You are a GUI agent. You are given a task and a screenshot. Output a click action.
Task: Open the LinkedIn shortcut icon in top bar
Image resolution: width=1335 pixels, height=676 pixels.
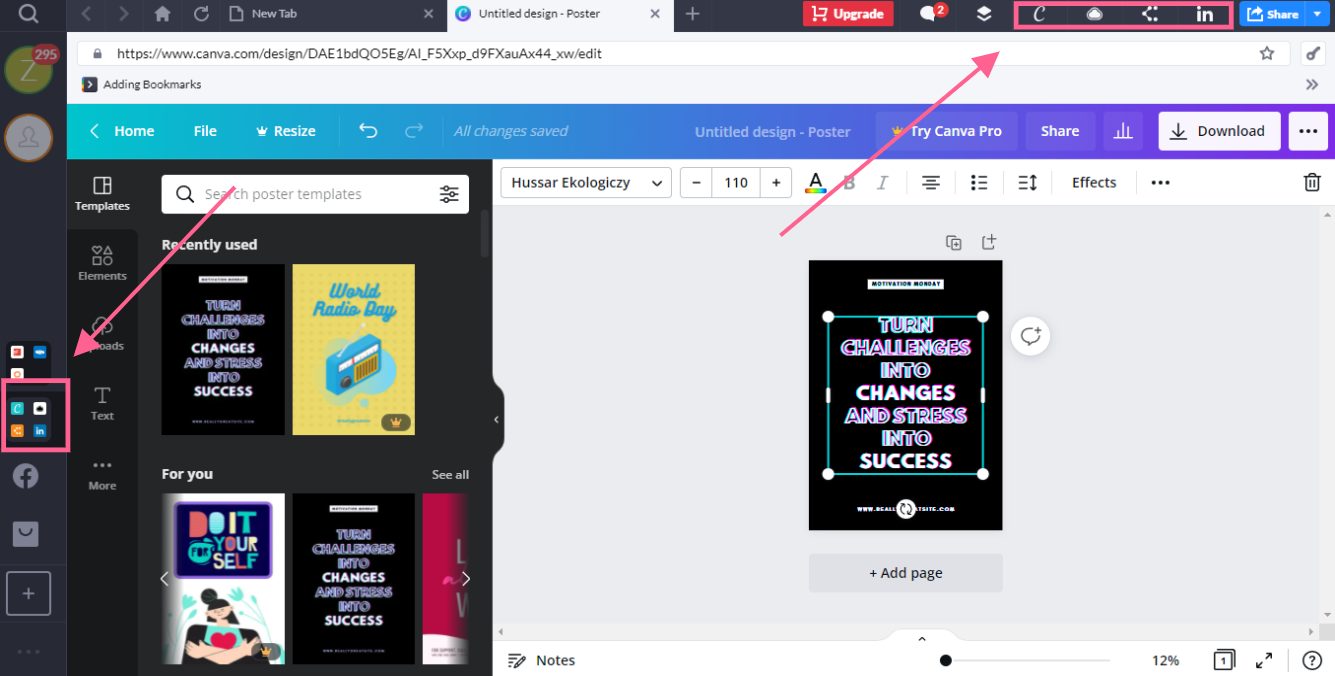click(1205, 14)
